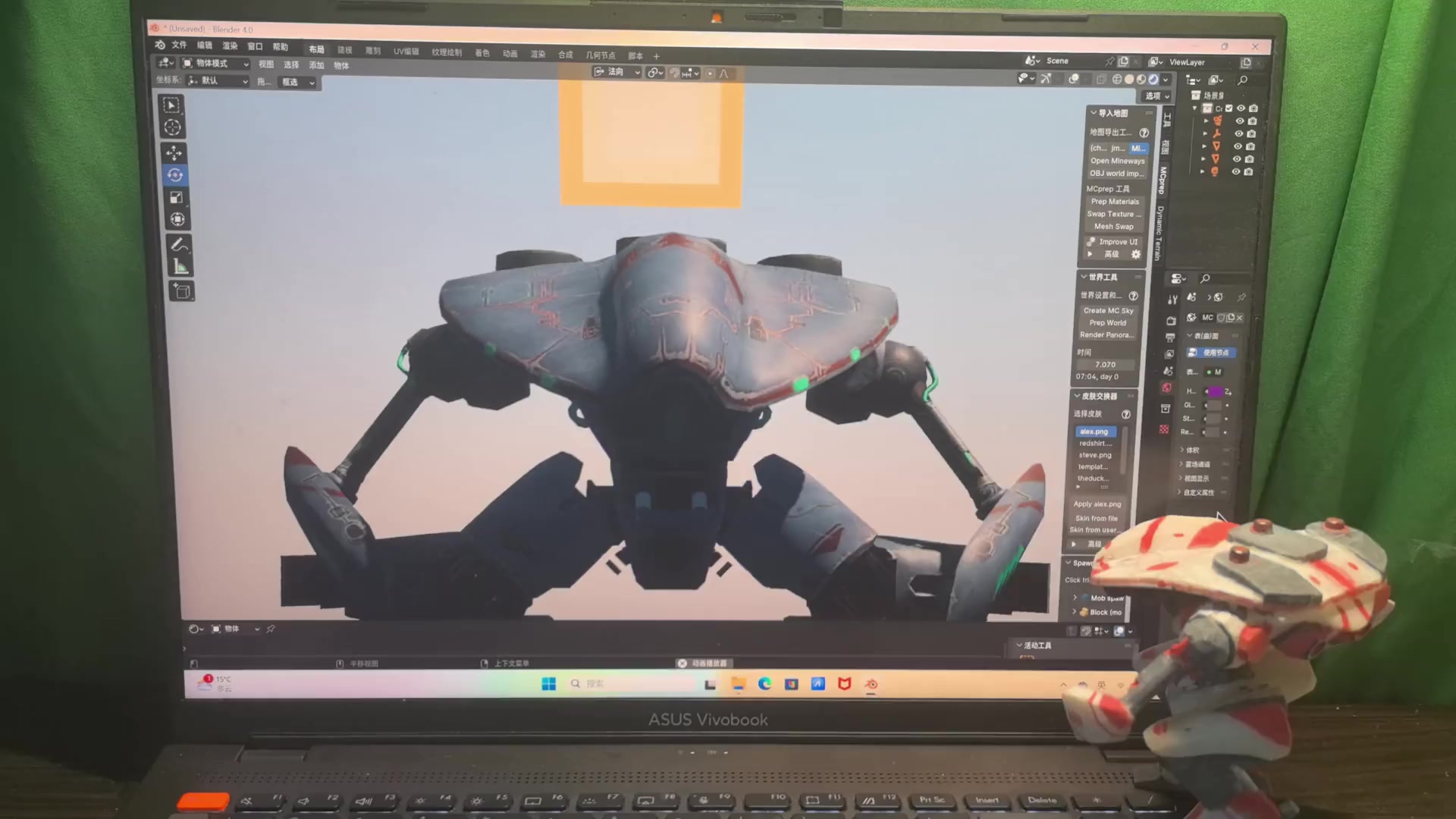Click the purple color swatch in world properties
The height and width of the screenshot is (819, 1456).
click(x=1216, y=391)
